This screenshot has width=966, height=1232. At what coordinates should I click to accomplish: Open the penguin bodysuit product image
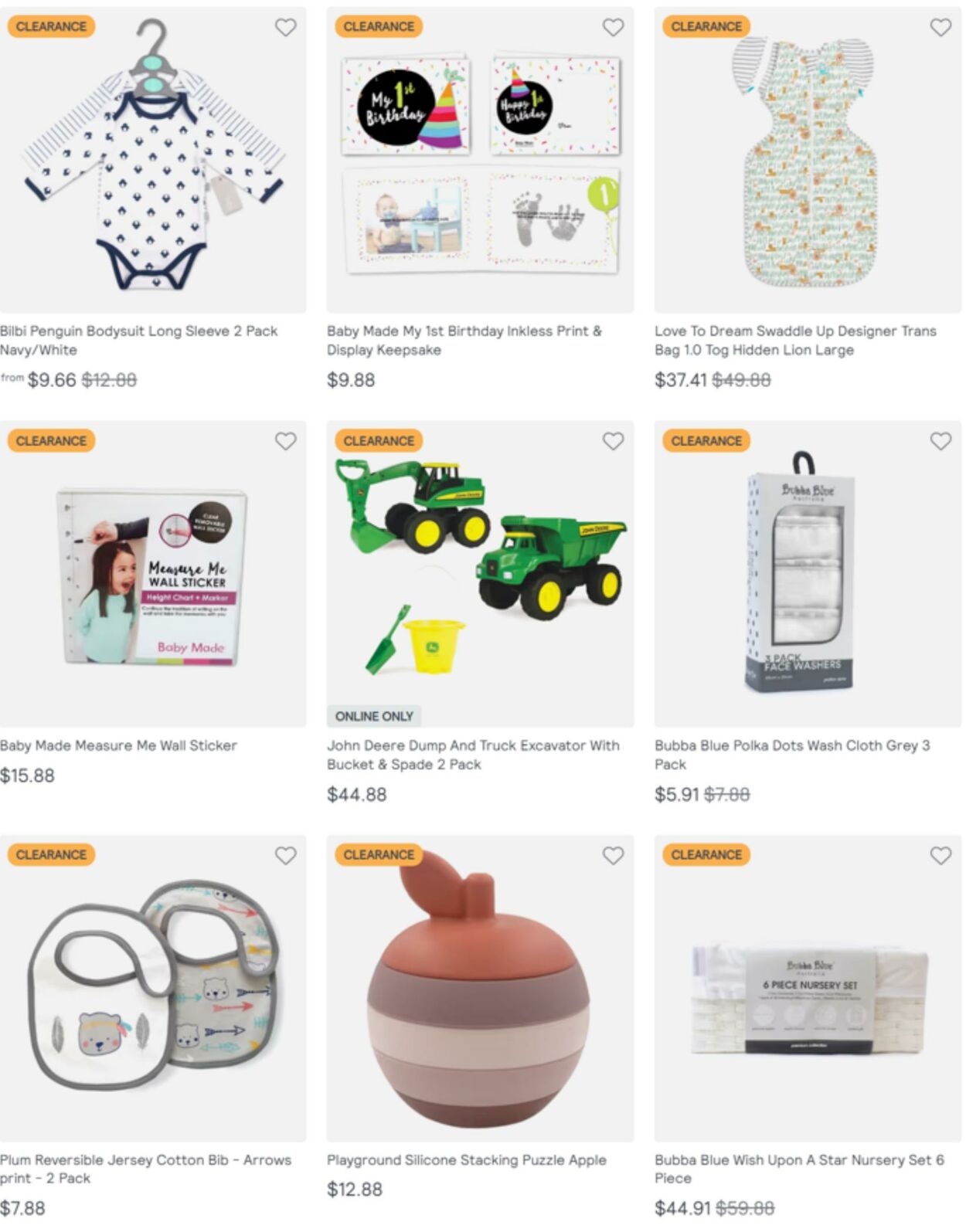(x=153, y=160)
